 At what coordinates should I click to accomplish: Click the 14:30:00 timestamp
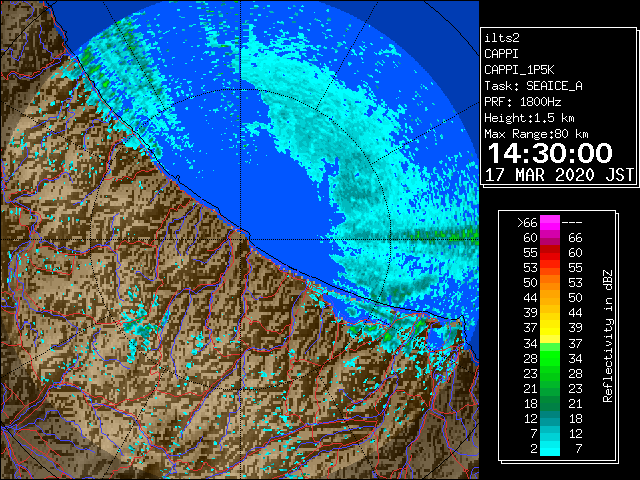(550, 153)
